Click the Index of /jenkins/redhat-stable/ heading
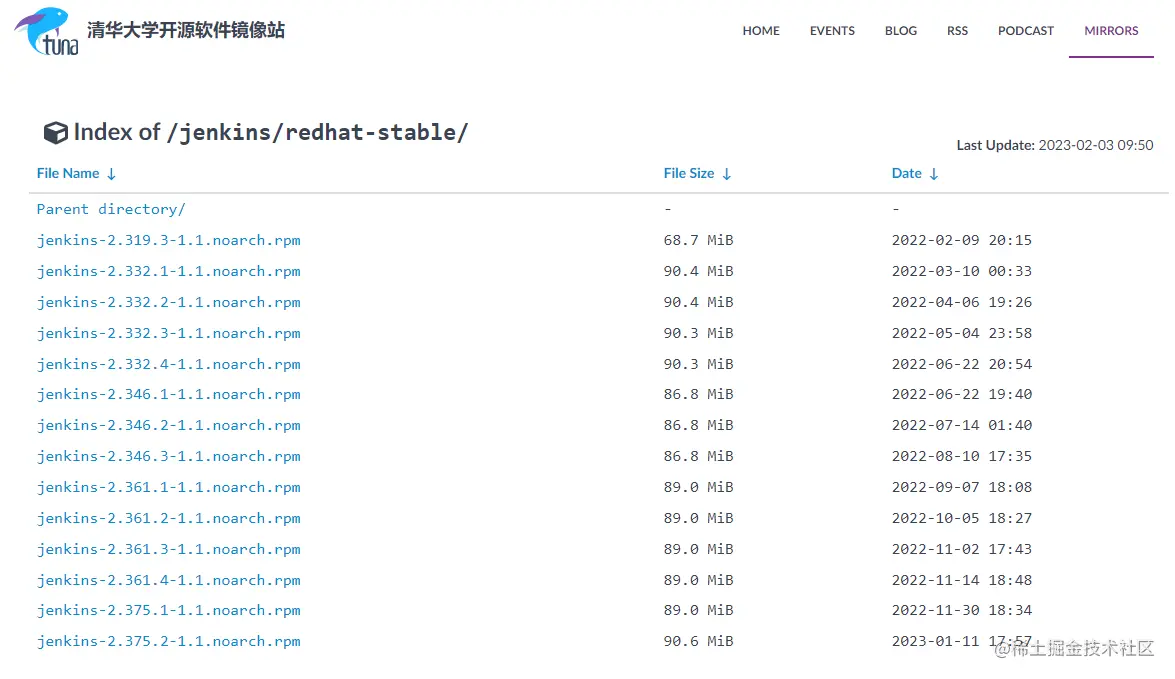The image size is (1175, 679). point(271,133)
